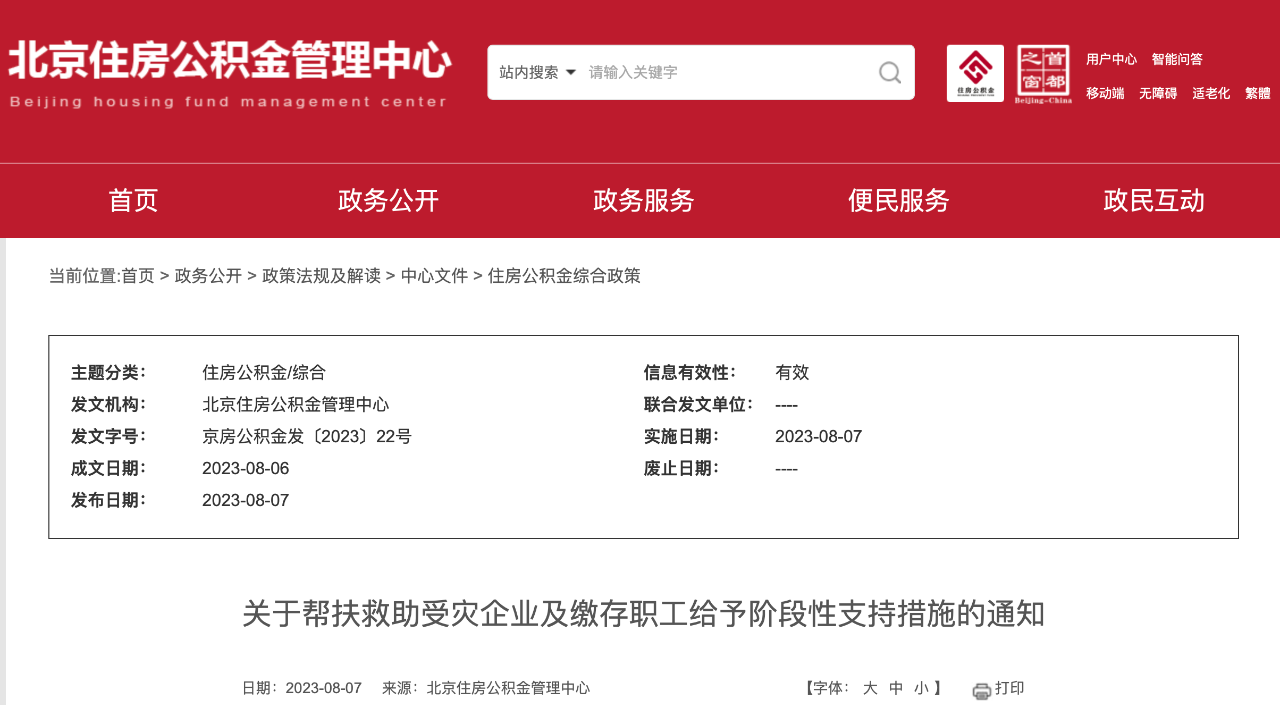Set font size to 大
Image resolution: width=1280 pixels, height=705 pixels.
pyautogui.click(x=870, y=688)
